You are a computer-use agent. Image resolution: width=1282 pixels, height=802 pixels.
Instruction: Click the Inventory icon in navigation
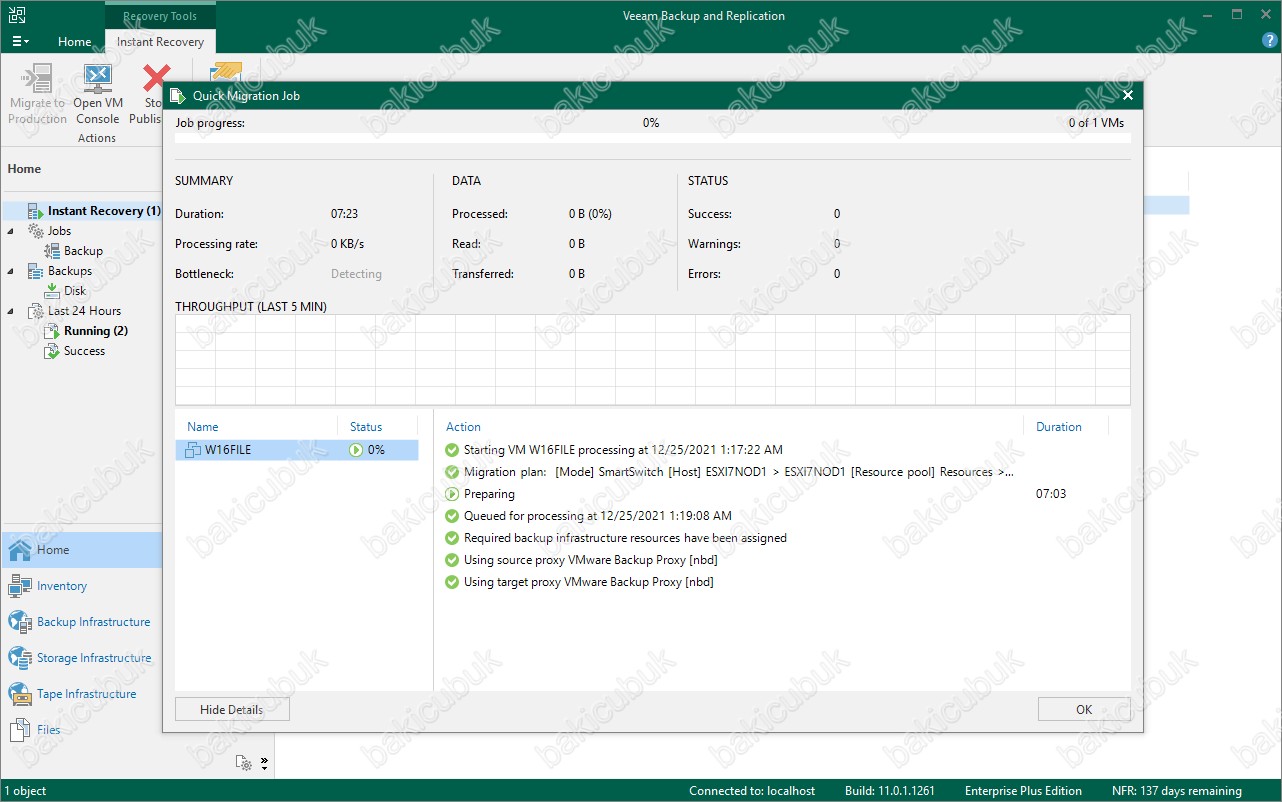20,586
